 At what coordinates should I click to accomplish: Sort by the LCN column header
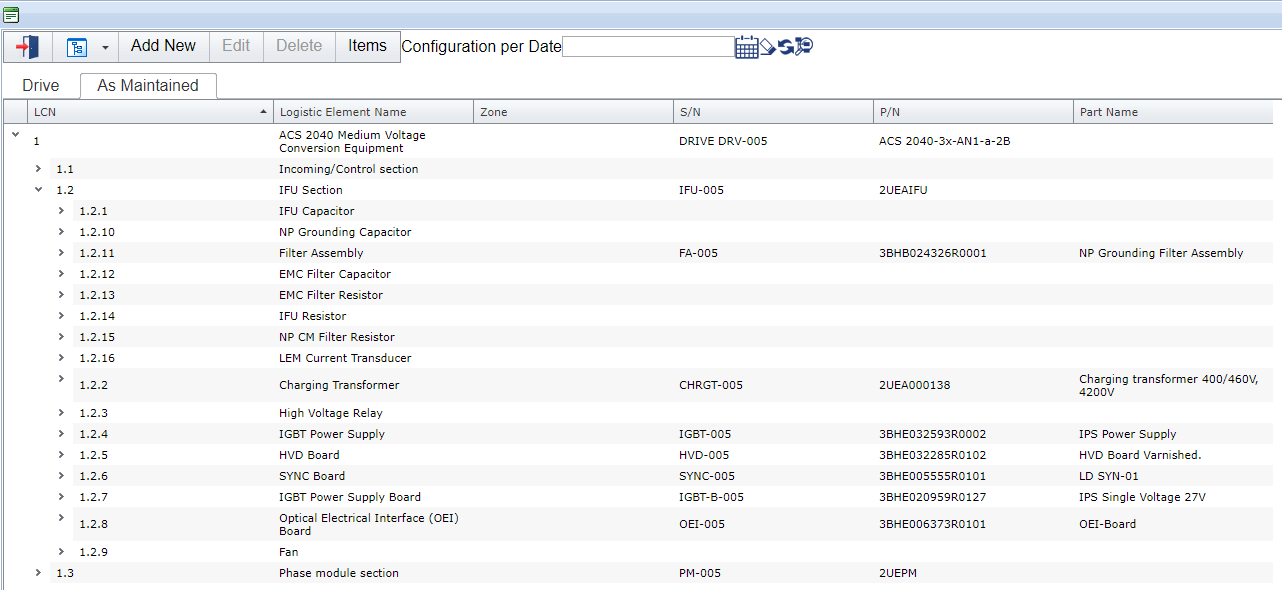(x=150, y=112)
